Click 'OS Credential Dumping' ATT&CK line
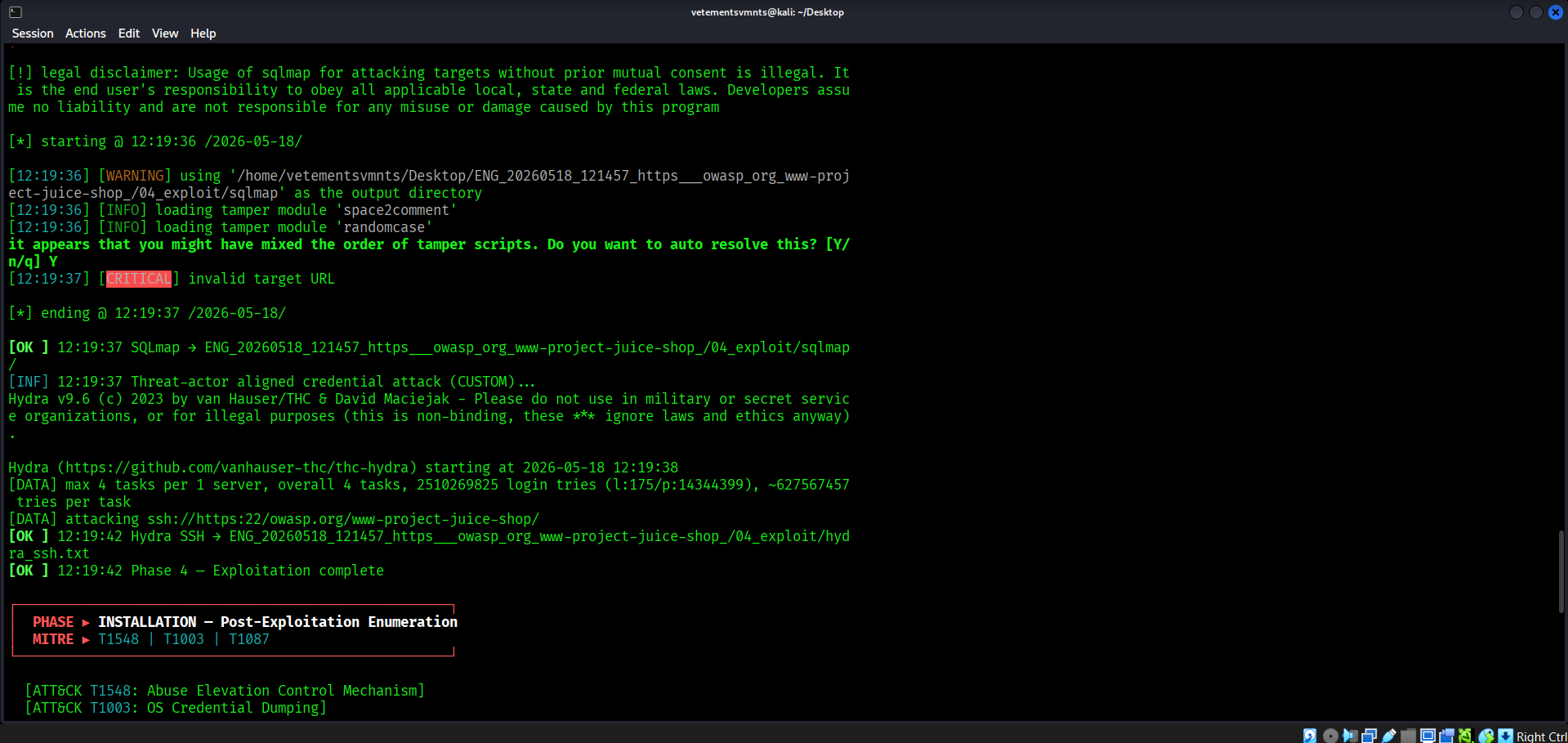 (x=176, y=708)
